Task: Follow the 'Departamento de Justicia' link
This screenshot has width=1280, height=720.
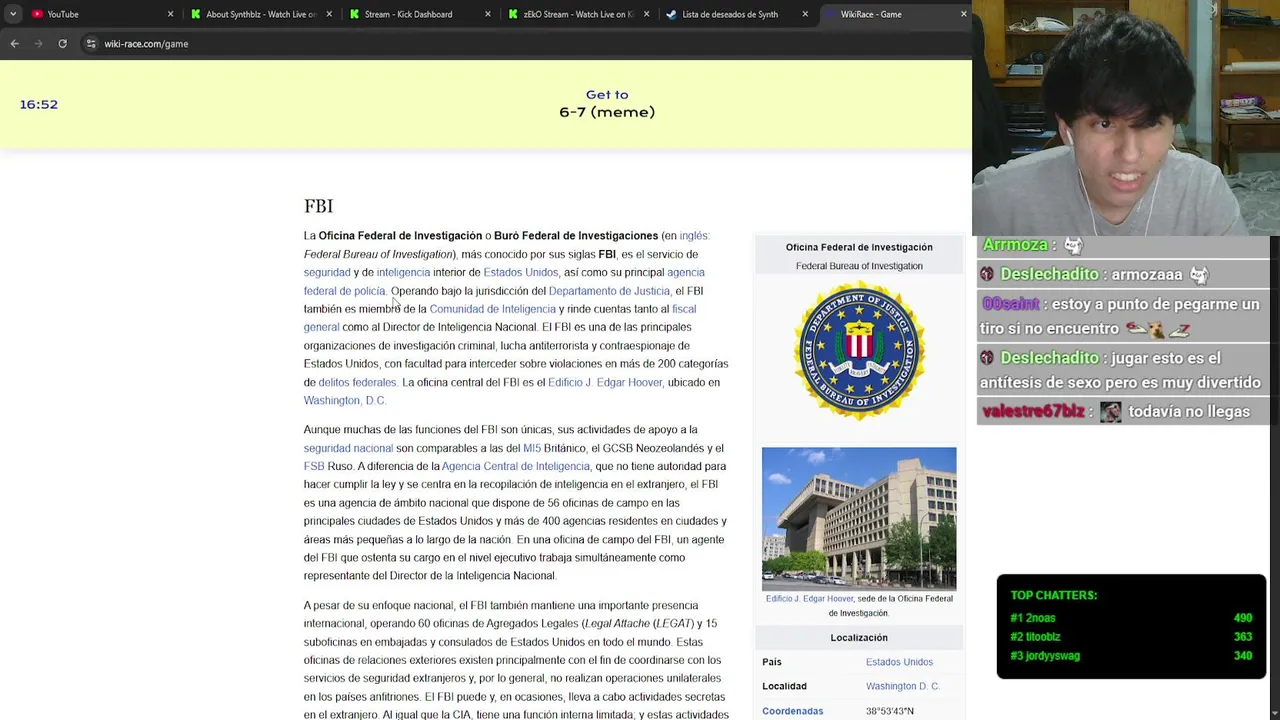Action: pos(609,291)
